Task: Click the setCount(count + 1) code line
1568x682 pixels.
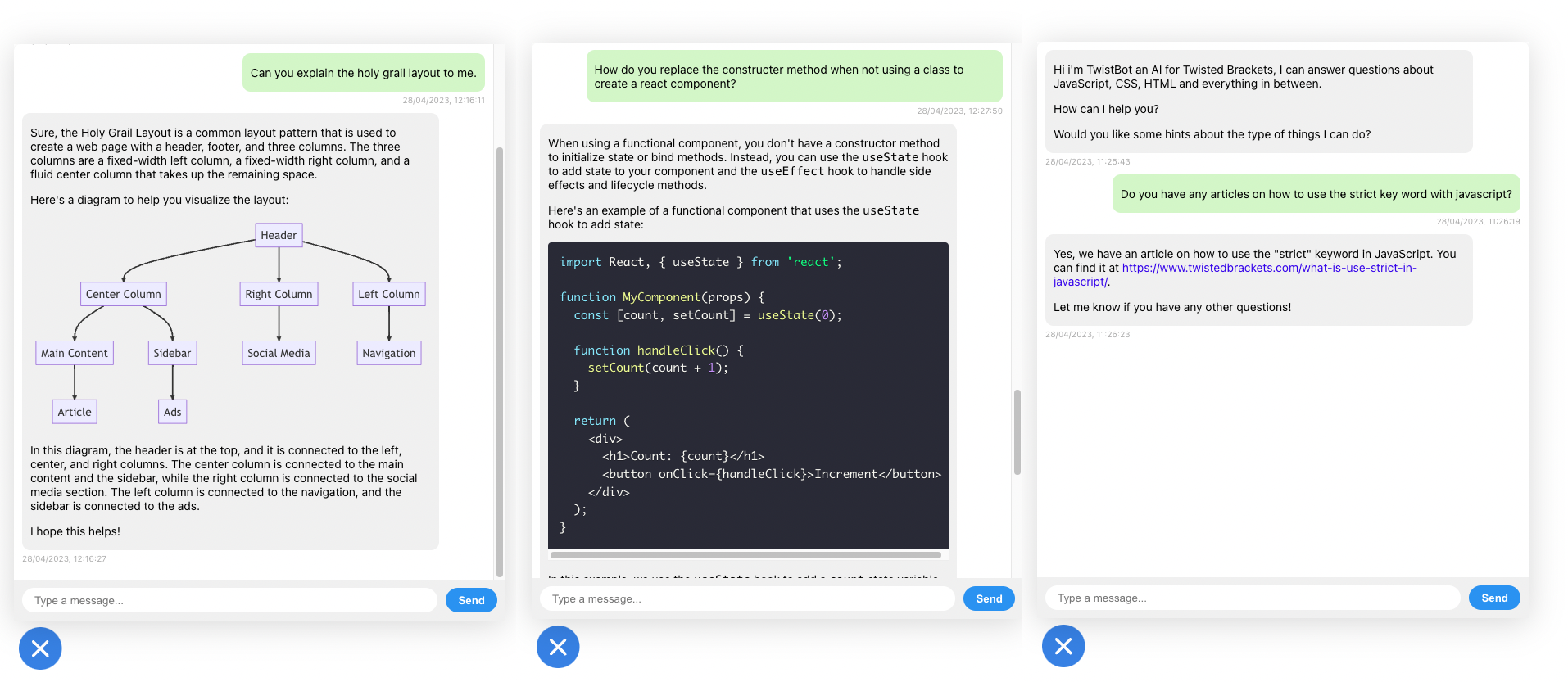Action: pos(658,368)
